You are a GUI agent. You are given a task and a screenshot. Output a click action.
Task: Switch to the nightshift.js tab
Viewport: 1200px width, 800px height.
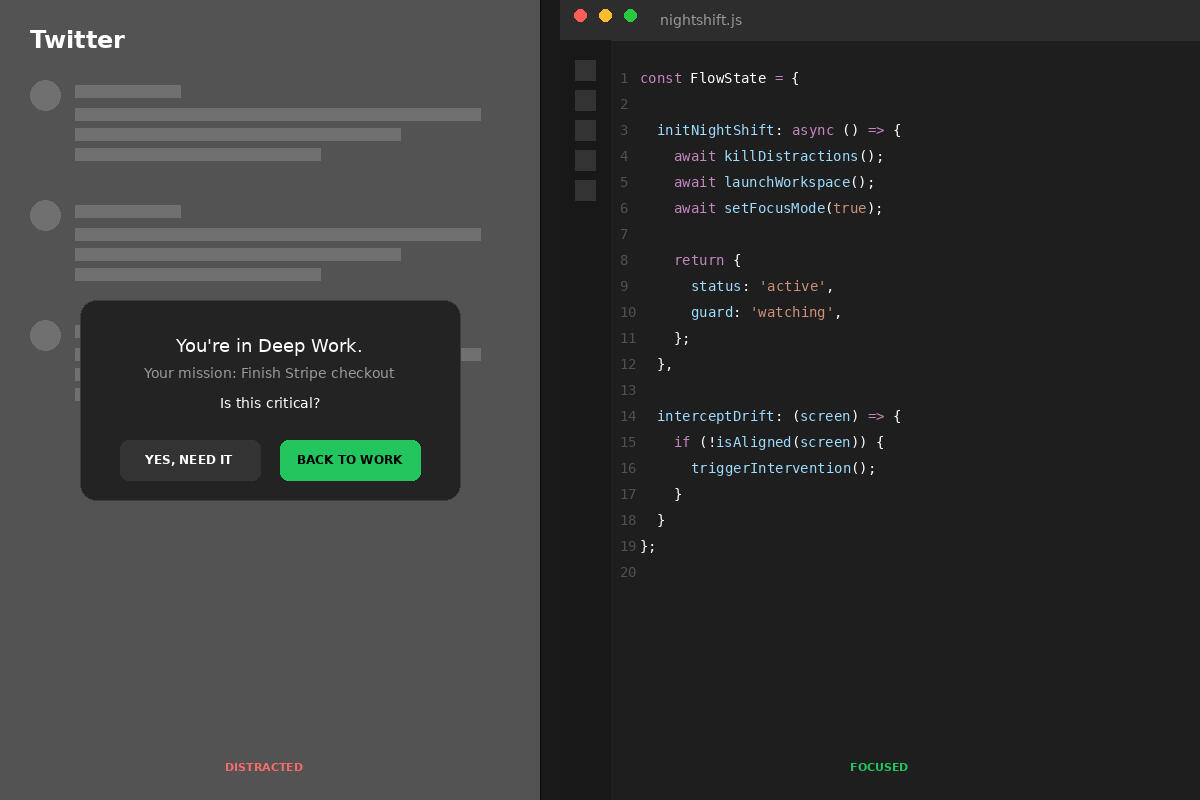click(700, 20)
